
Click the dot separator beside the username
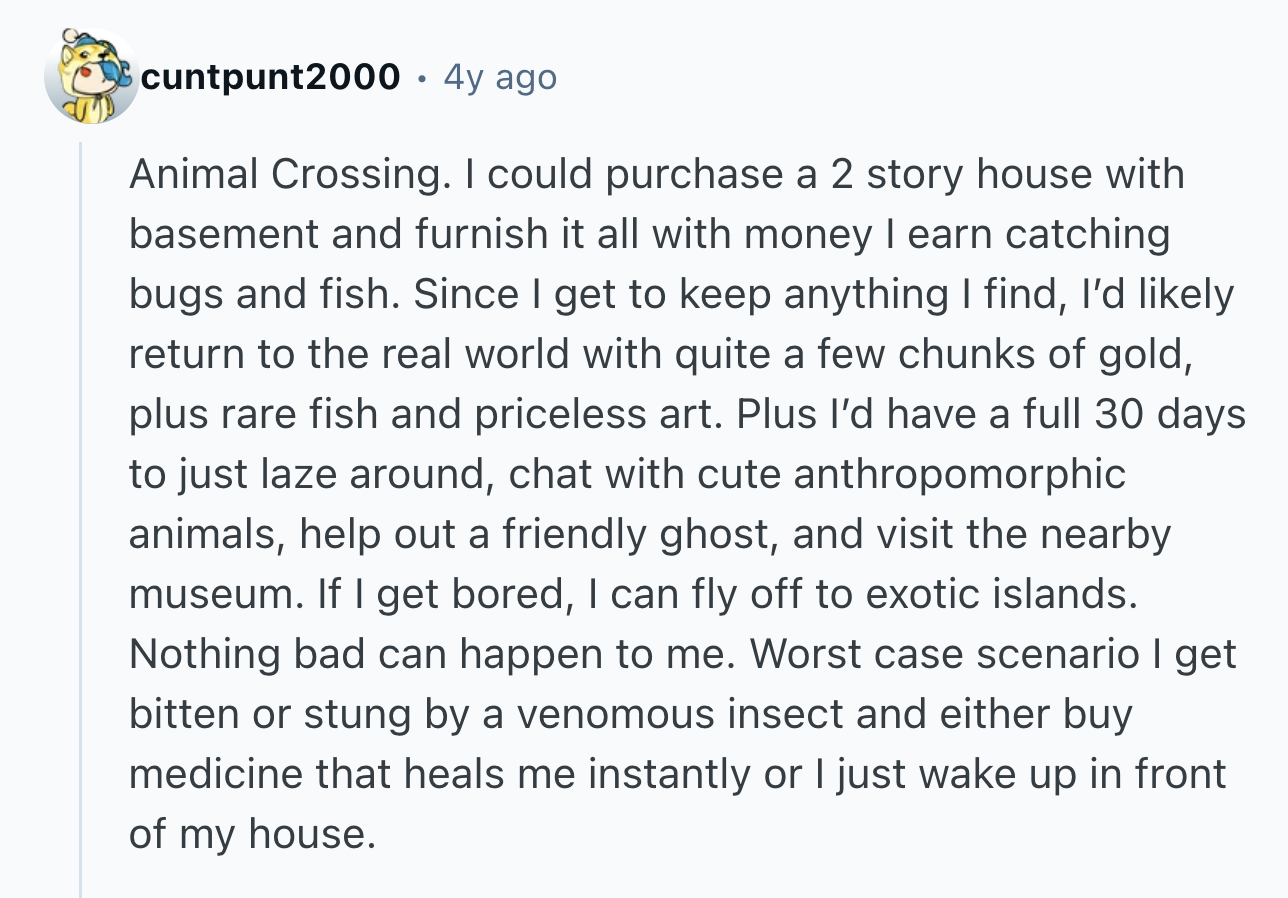[422, 78]
